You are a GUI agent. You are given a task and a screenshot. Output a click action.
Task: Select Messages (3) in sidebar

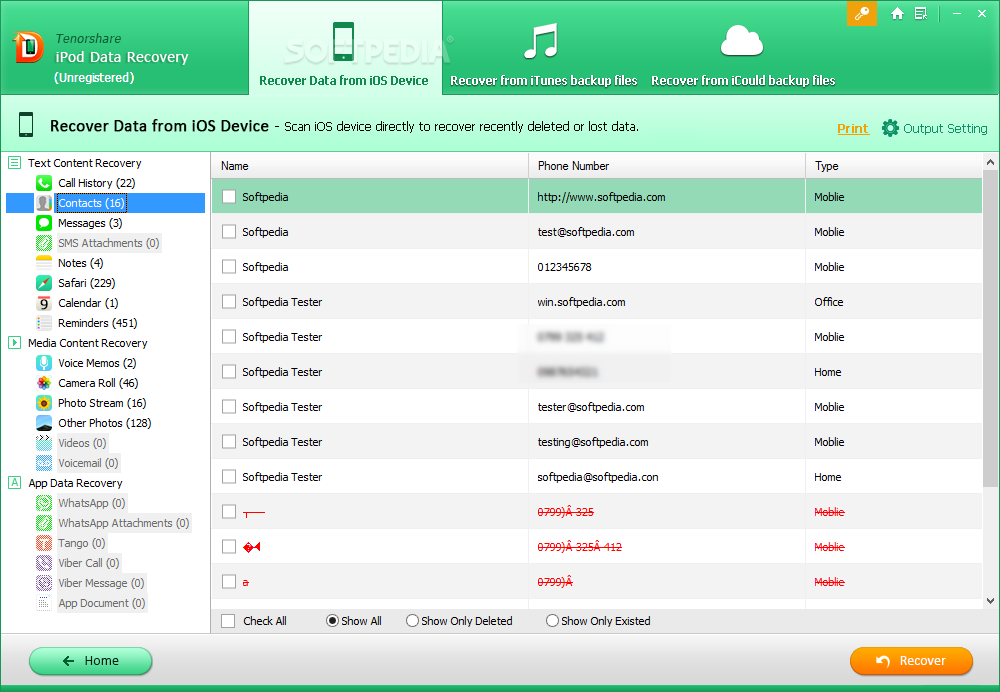90,223
